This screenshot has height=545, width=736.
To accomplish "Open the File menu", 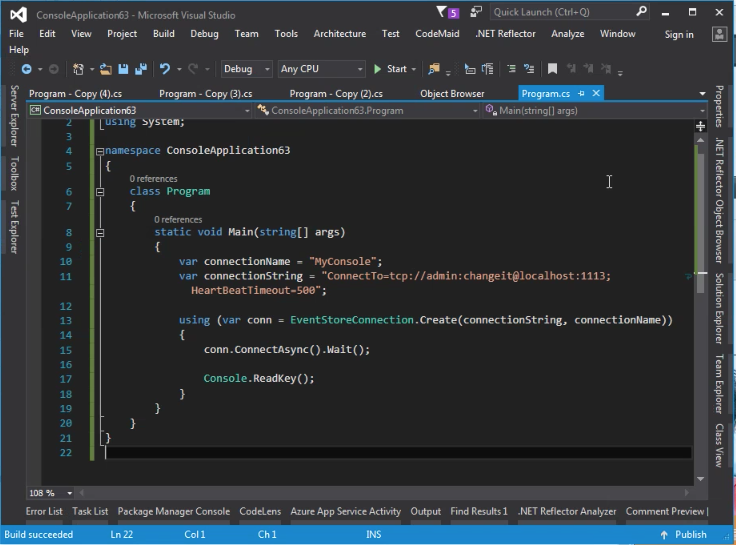I will [16, 34].
